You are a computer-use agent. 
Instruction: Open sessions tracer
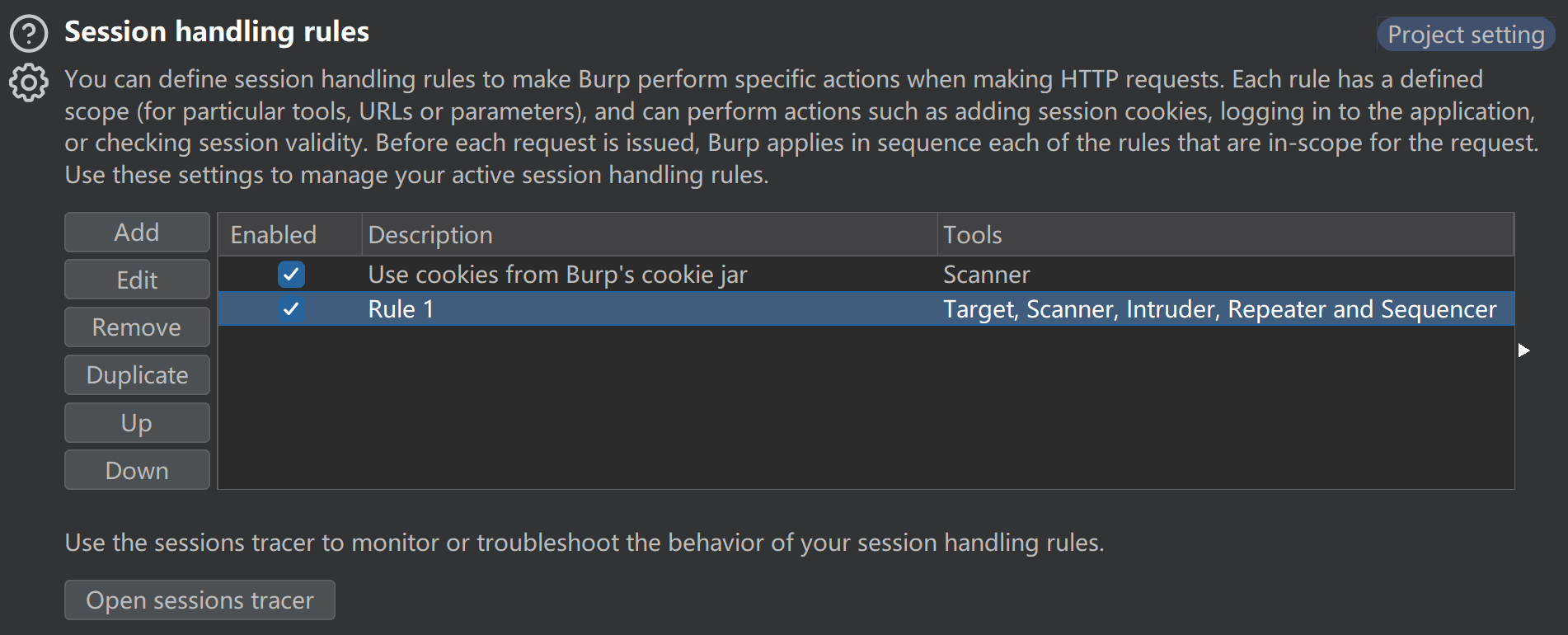(x=200, y=600)
